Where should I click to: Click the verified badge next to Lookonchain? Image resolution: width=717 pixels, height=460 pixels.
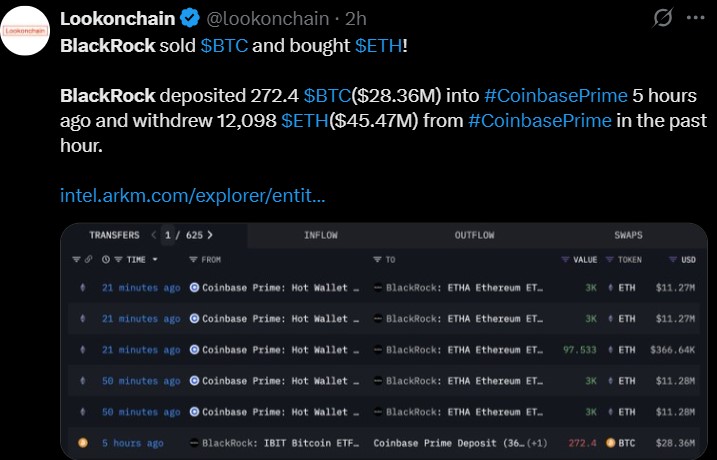190,18
